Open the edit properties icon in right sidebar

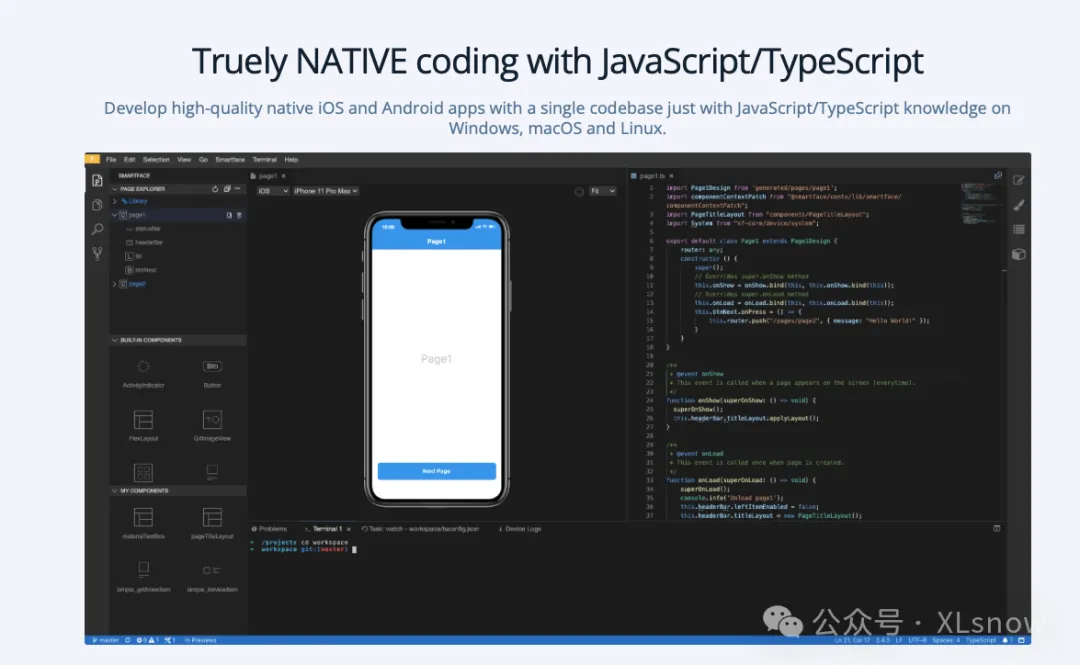click(x=1019, y=181)
